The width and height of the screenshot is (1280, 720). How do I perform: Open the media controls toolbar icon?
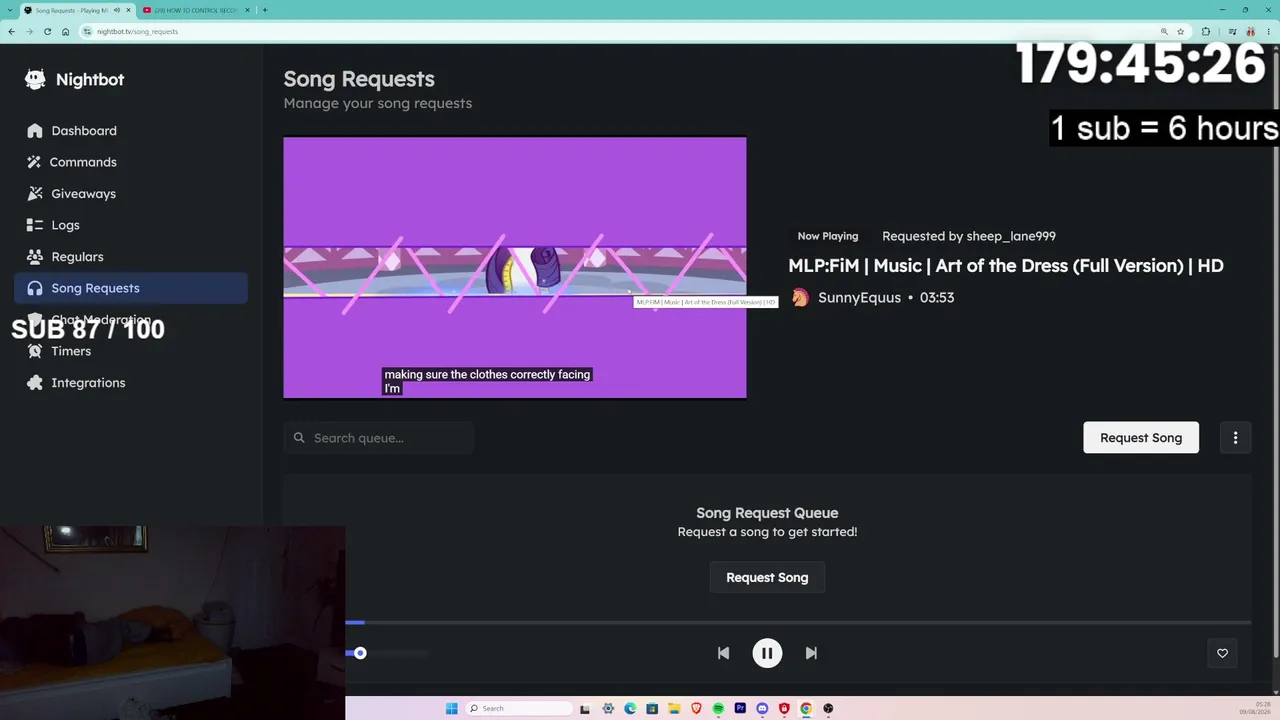coord(1231,31)
